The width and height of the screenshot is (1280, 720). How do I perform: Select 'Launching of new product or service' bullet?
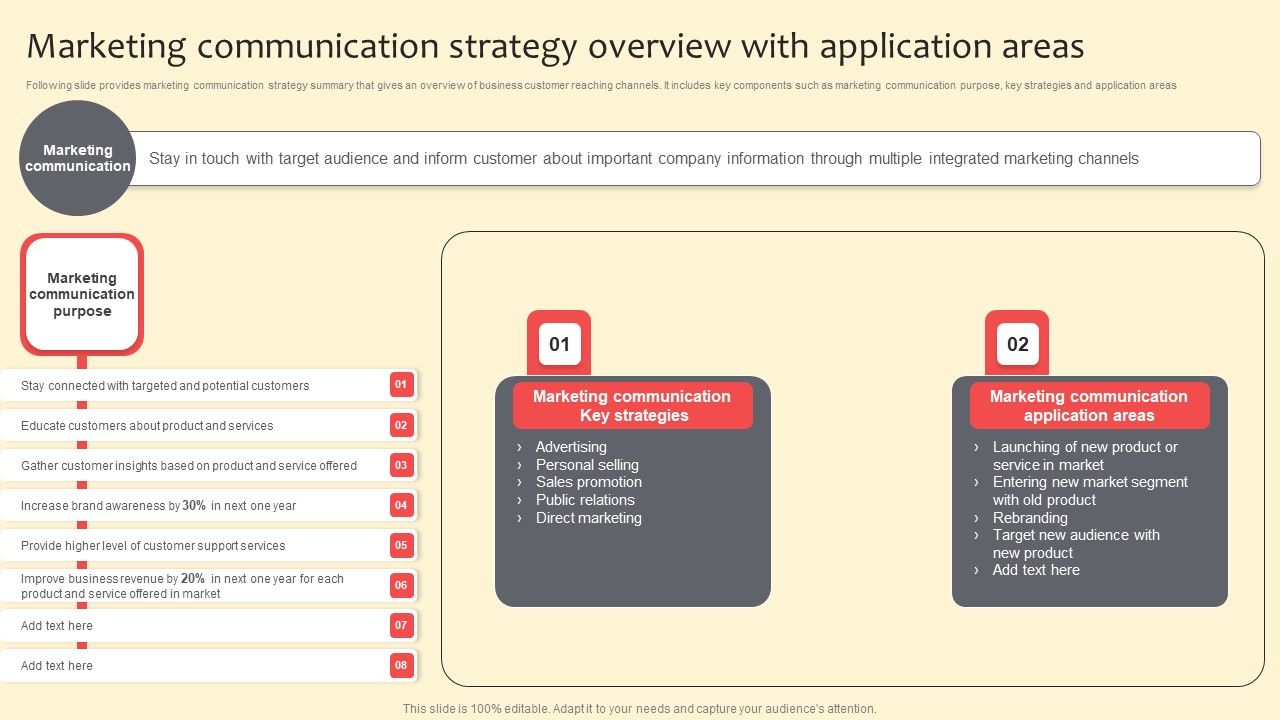pyautogui.click(x=1085, y=456)
